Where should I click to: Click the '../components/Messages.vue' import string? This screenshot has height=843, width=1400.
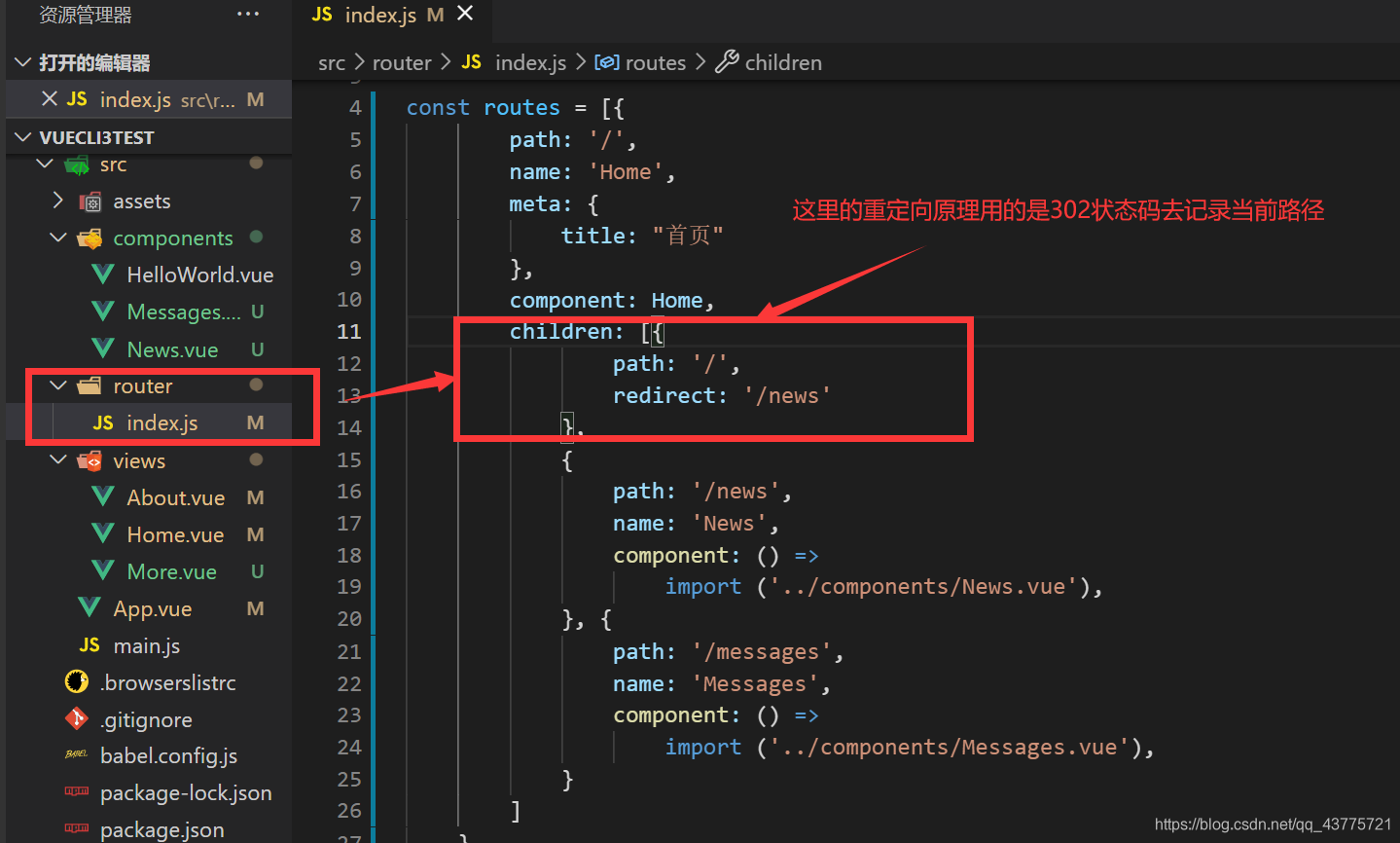coord(950,747)
